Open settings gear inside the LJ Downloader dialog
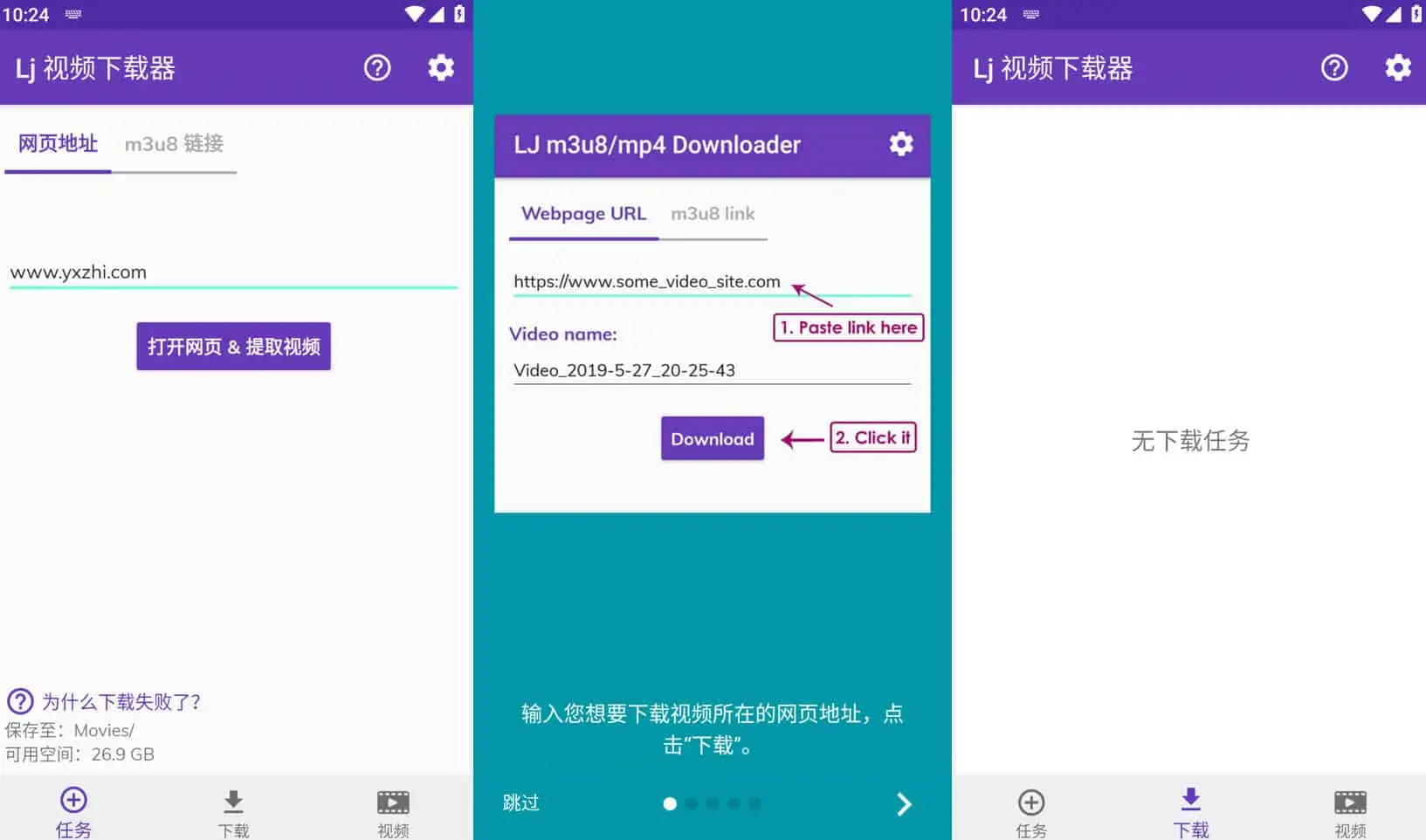 (901, 145)
